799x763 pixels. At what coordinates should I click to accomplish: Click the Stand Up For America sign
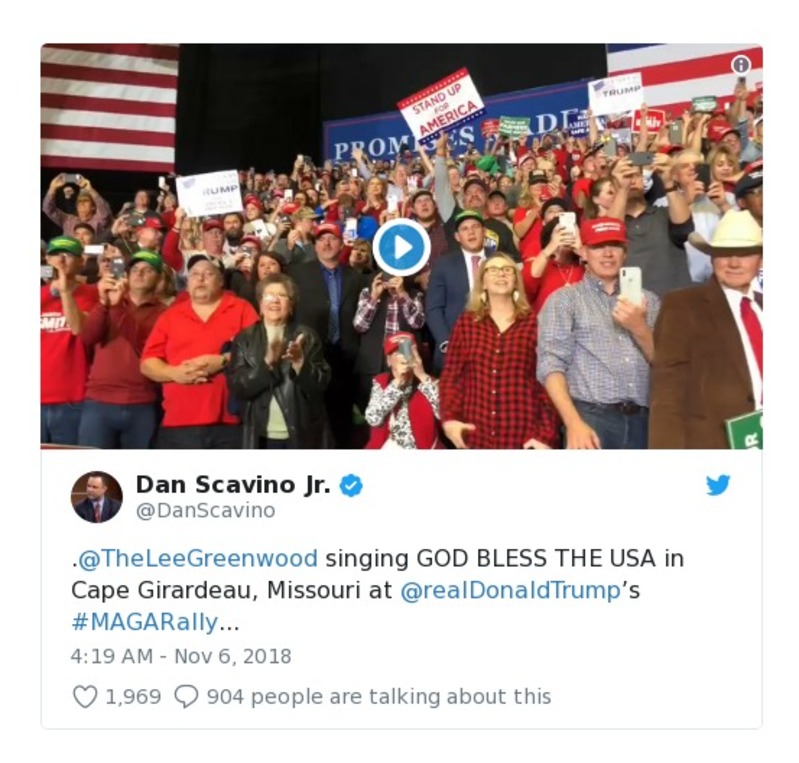coord(441,104)
